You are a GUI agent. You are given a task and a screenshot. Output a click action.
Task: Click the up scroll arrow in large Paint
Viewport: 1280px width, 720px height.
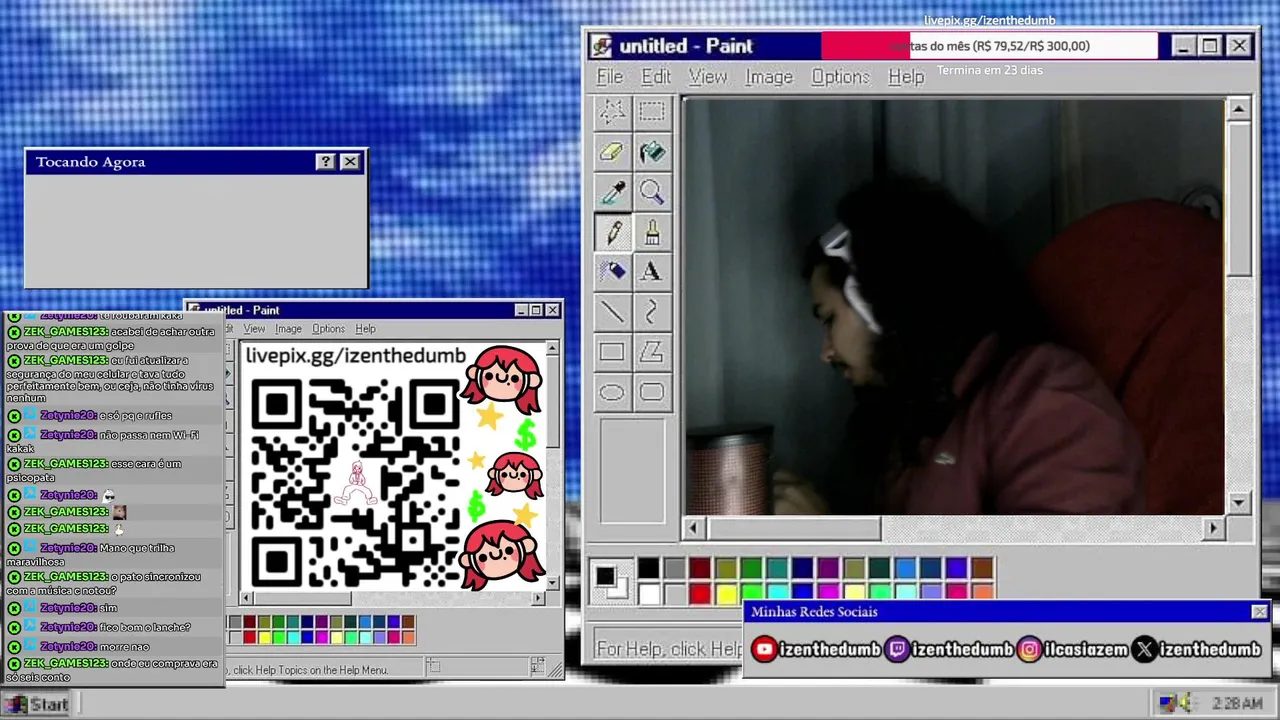pos(1239,109)
